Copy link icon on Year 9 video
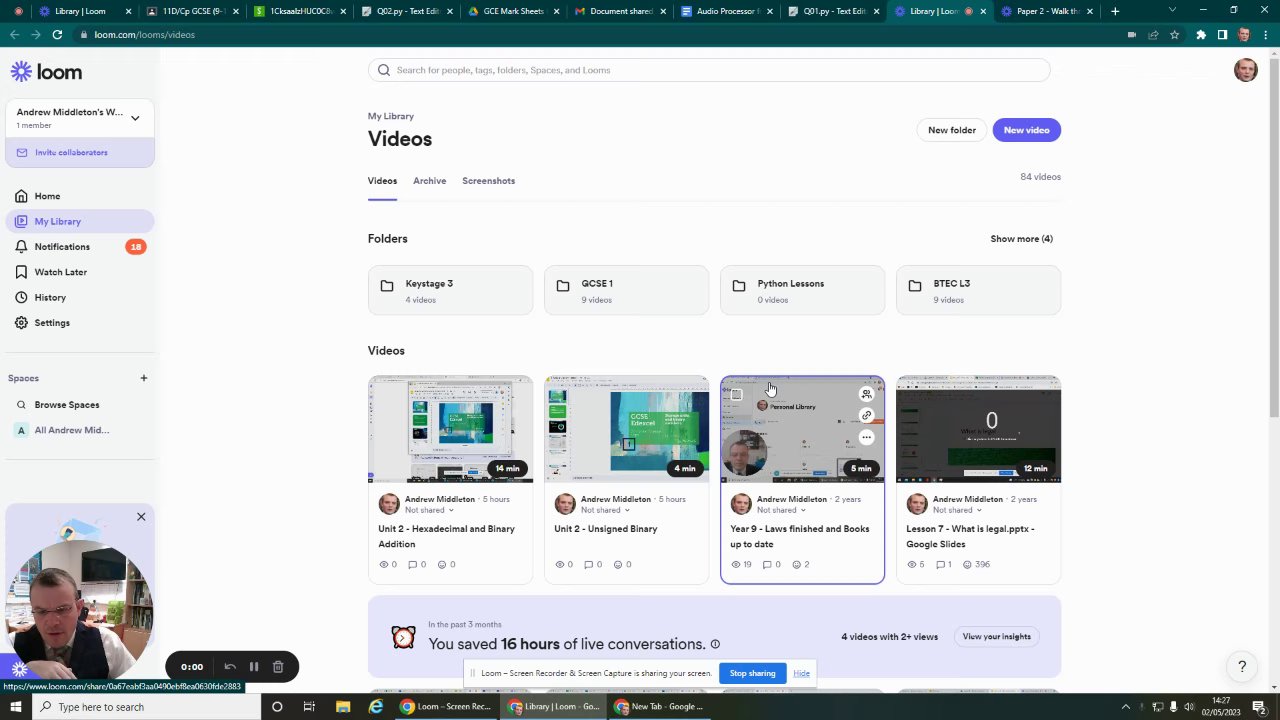The height and width of the screenshot is (720, 1280). click(x=866, y=415)
